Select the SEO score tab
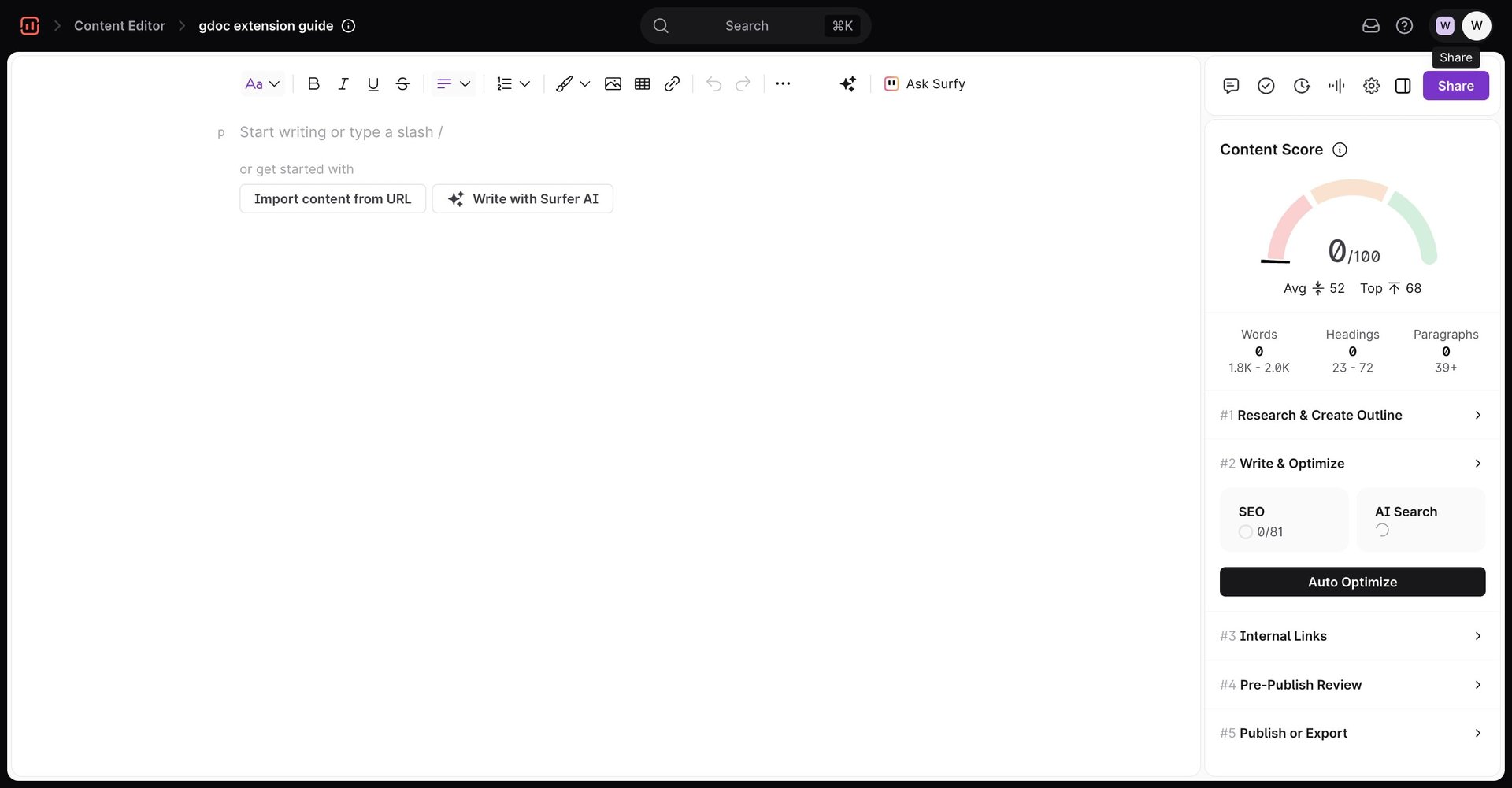This screenshot has width=1512, height=788. (x=1284, y=520)
